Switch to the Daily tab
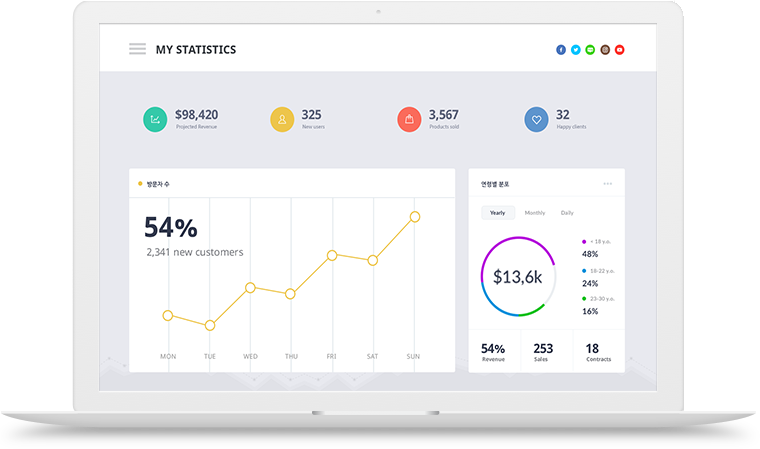 click(567, 213)
